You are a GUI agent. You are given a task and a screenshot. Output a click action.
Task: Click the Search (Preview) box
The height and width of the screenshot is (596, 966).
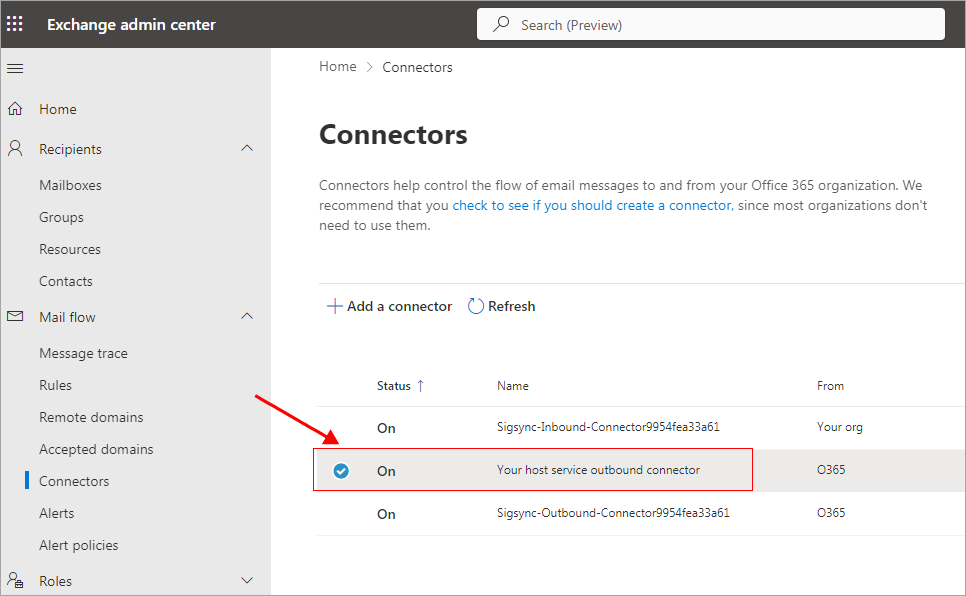click(x=710, y=25)
